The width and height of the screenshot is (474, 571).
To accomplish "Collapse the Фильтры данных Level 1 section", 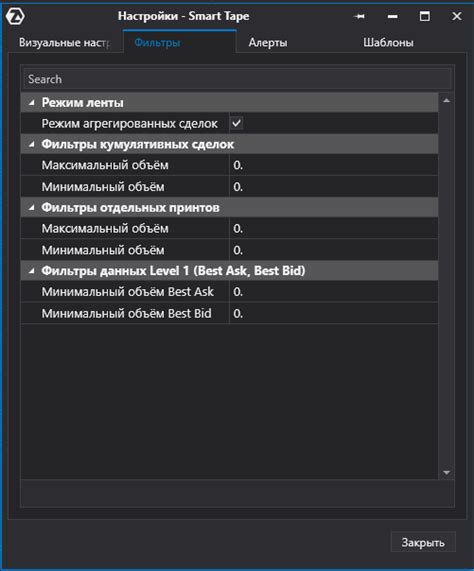I will tap(32, 271).
